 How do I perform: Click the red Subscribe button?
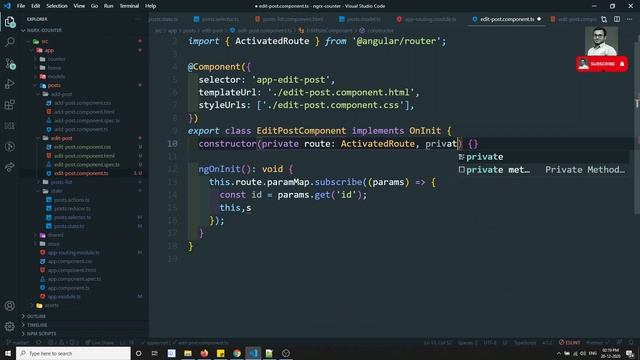(602, 64)
